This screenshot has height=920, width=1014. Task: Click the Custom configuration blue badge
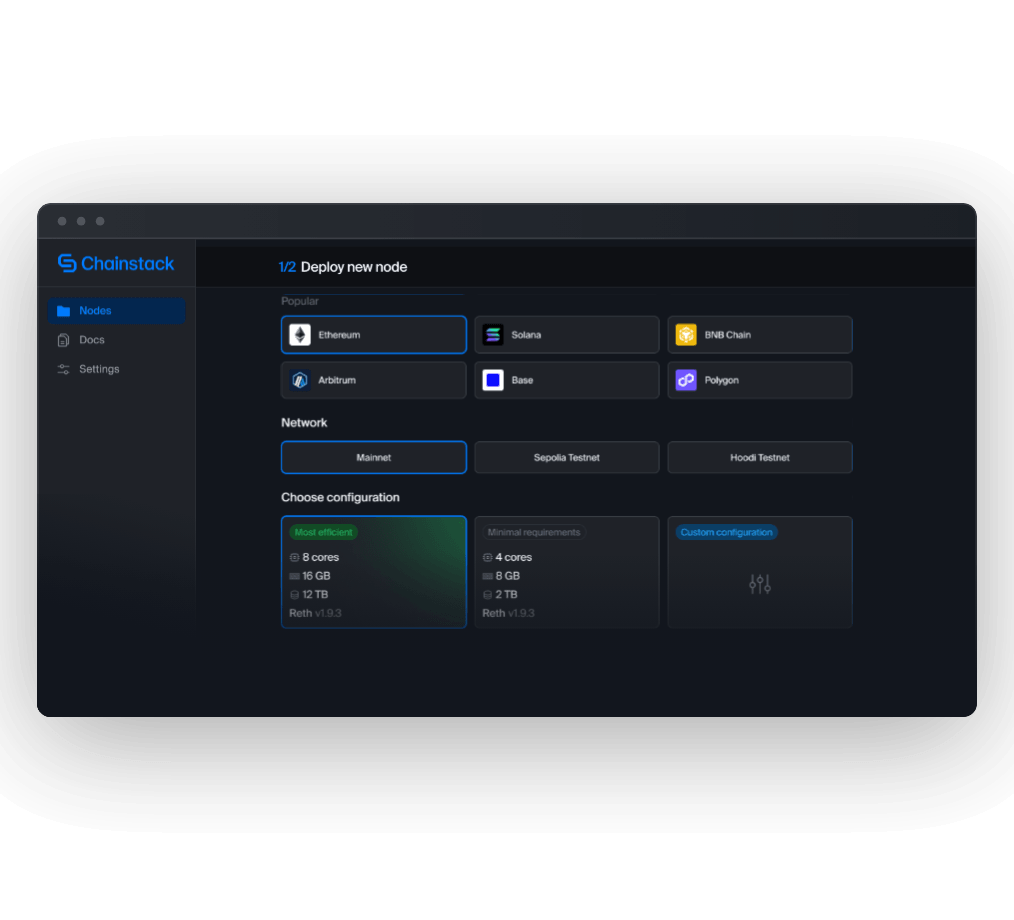(726, 533)
